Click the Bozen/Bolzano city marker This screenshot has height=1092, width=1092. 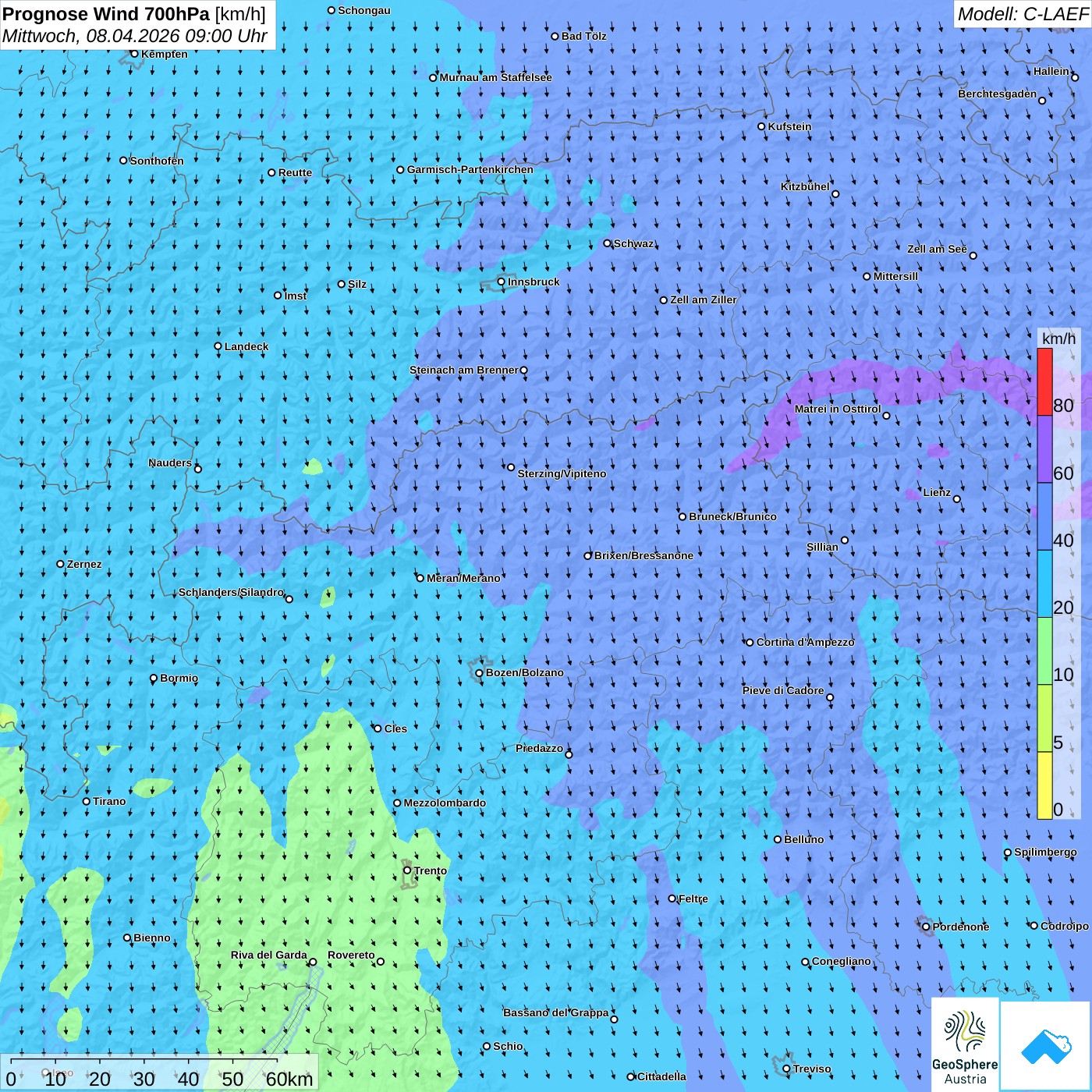coord(480,673)
